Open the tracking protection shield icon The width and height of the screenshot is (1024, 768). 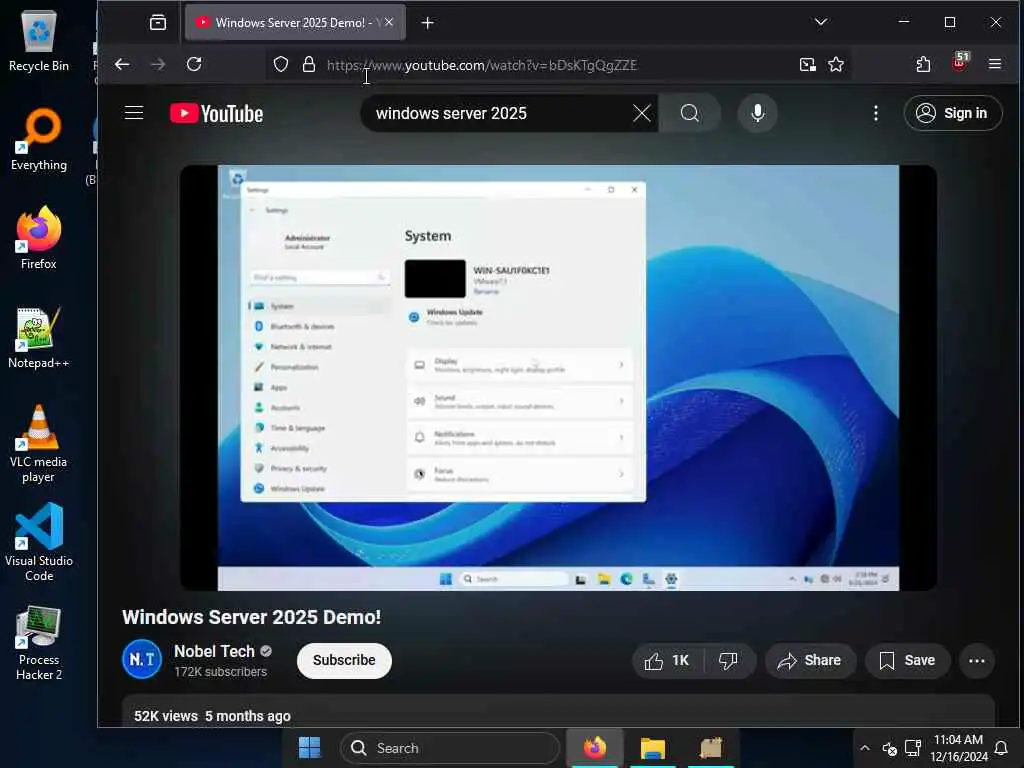tap(281, 64)
